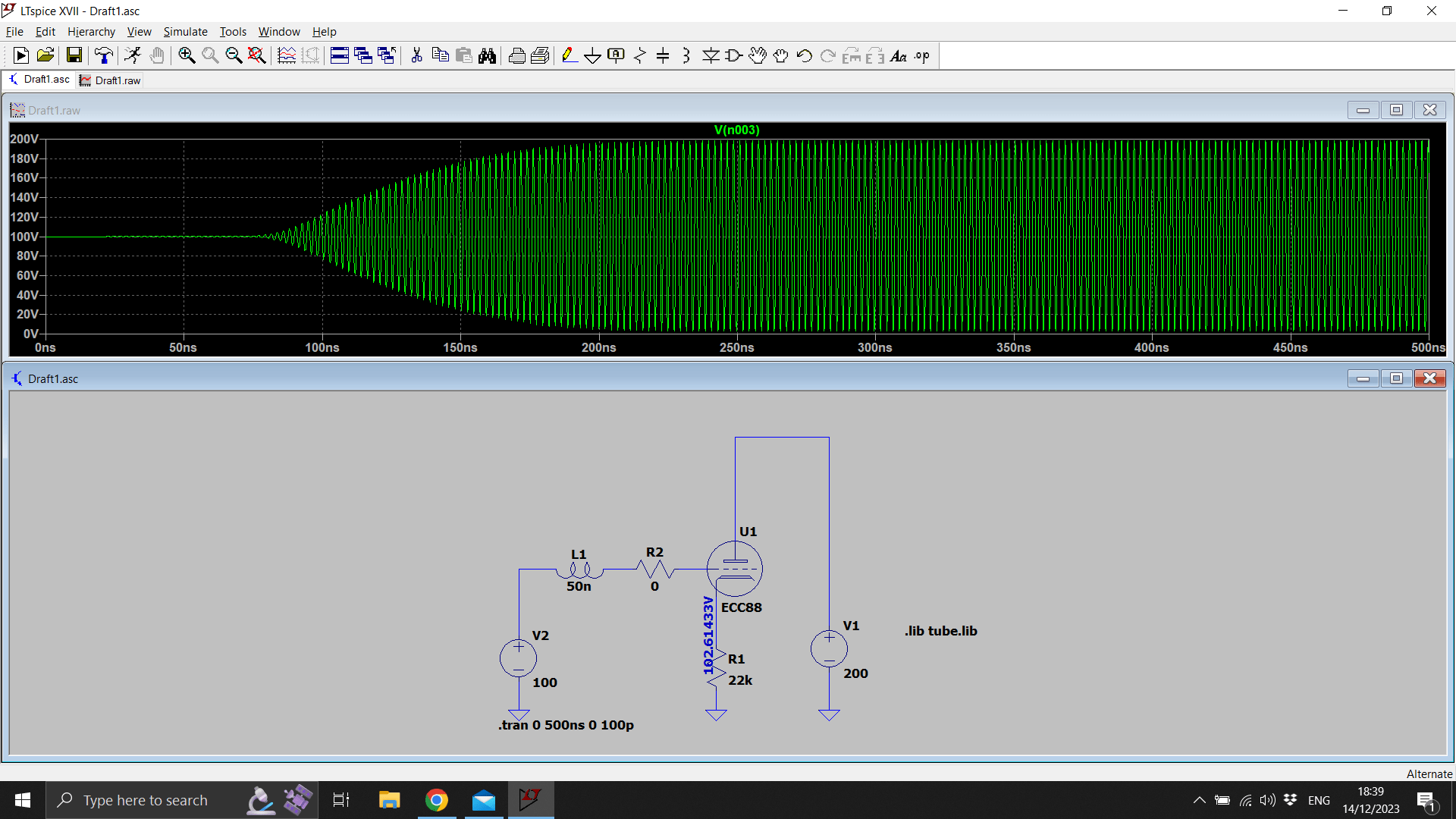Zoom in with the plus magnifier icon

[x=187, y=55]
